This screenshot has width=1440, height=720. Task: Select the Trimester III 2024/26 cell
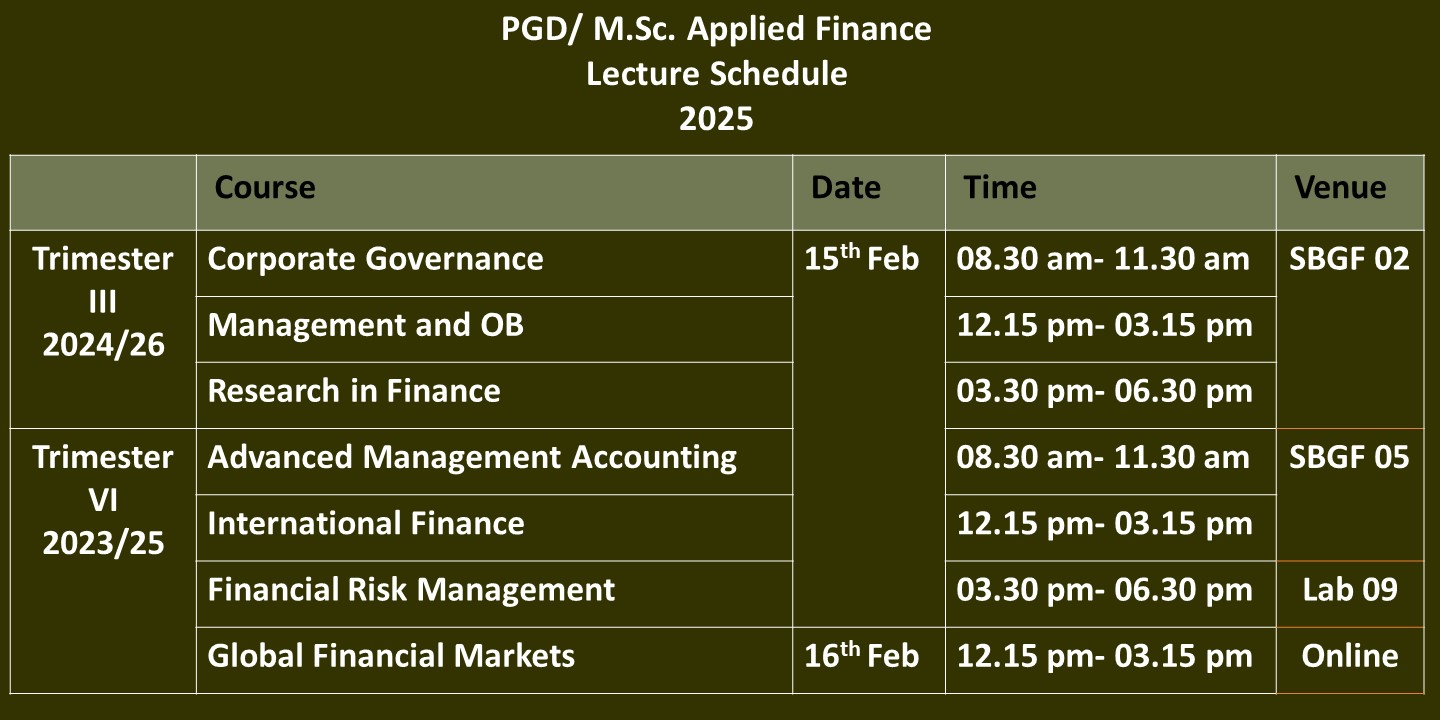click(103, 329)
